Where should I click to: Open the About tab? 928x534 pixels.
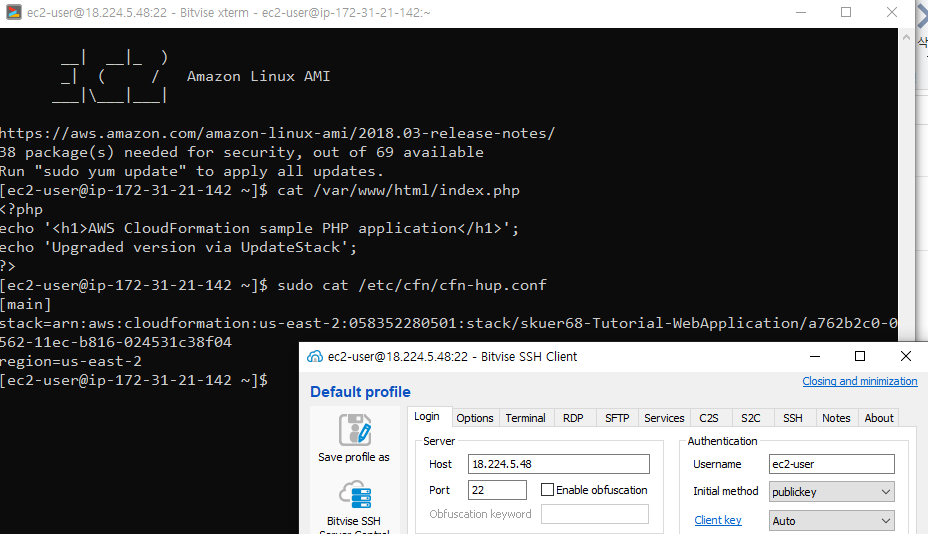point(879,418)
